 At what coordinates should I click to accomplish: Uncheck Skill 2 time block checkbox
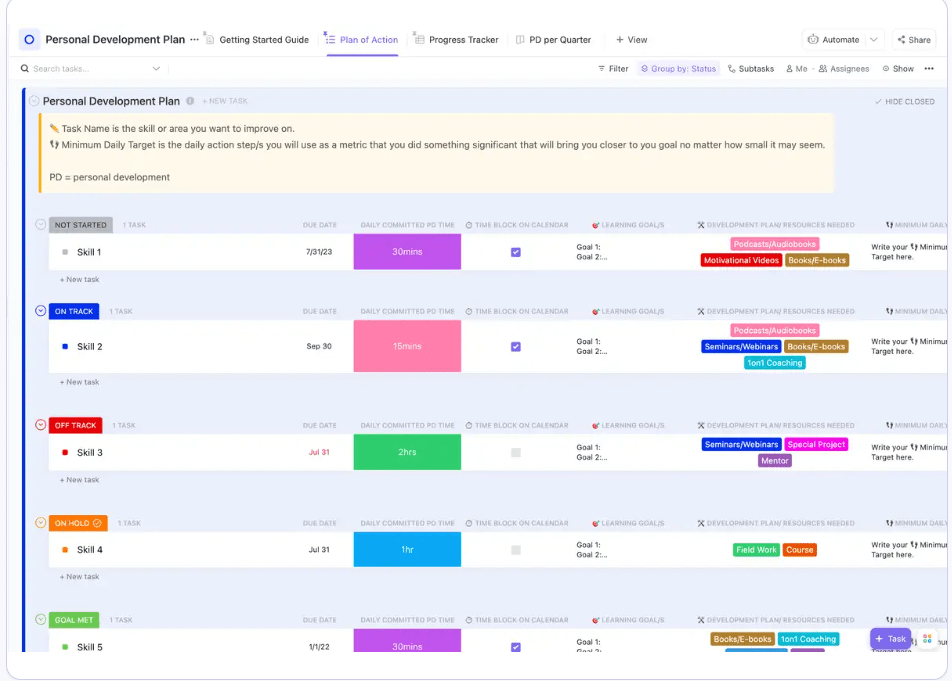tap(515, 347)
